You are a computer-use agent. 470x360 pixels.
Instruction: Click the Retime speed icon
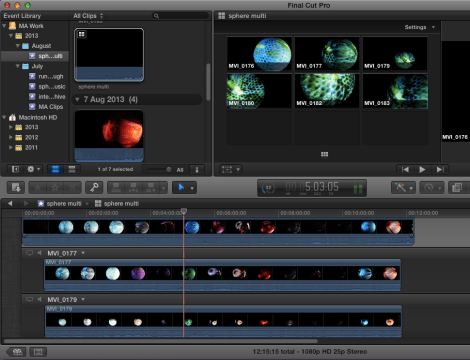click(x=429, y=188)
